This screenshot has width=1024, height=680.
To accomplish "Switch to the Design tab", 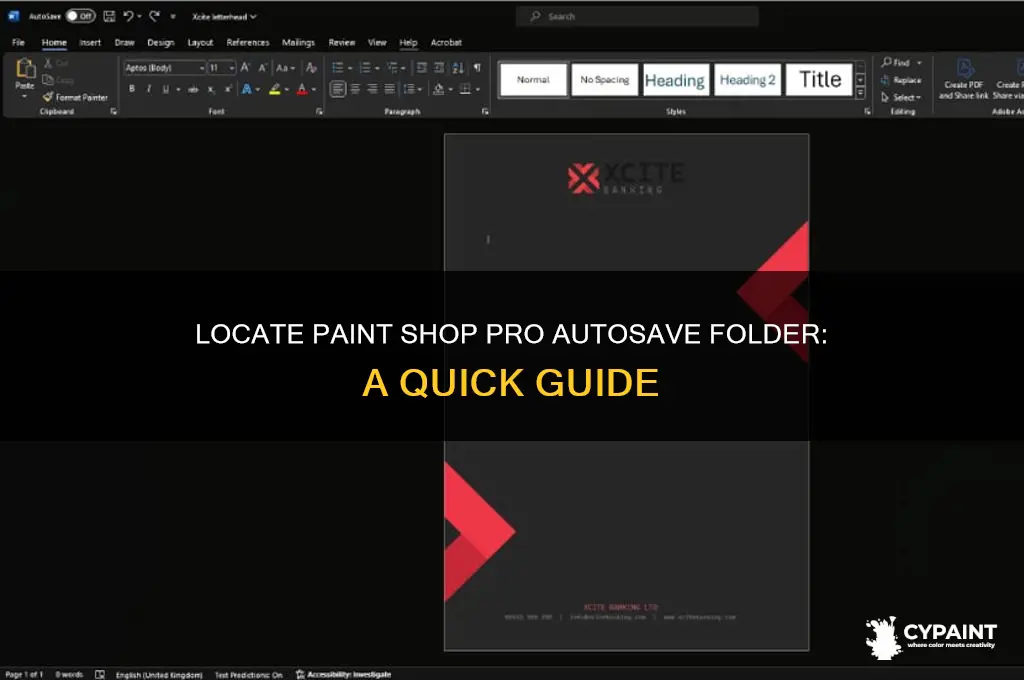I will [161, 42].
